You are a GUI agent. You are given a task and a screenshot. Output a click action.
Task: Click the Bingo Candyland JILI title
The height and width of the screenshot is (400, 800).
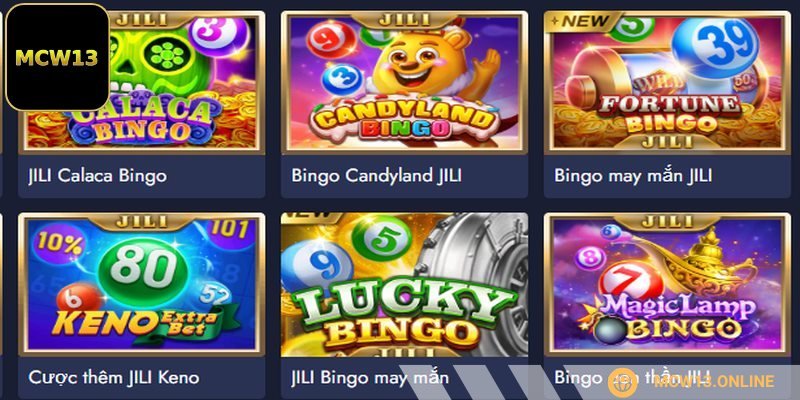pos(377,176)
